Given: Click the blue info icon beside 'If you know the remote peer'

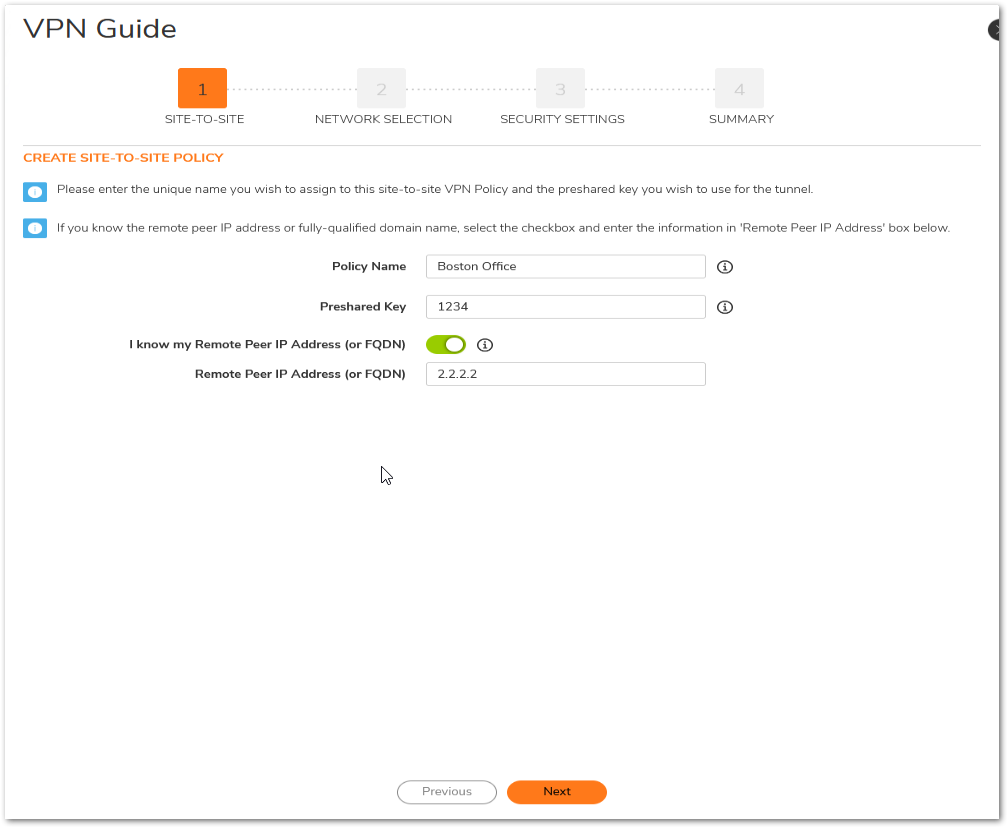Looking at the screenshot, I should (35, 228).
